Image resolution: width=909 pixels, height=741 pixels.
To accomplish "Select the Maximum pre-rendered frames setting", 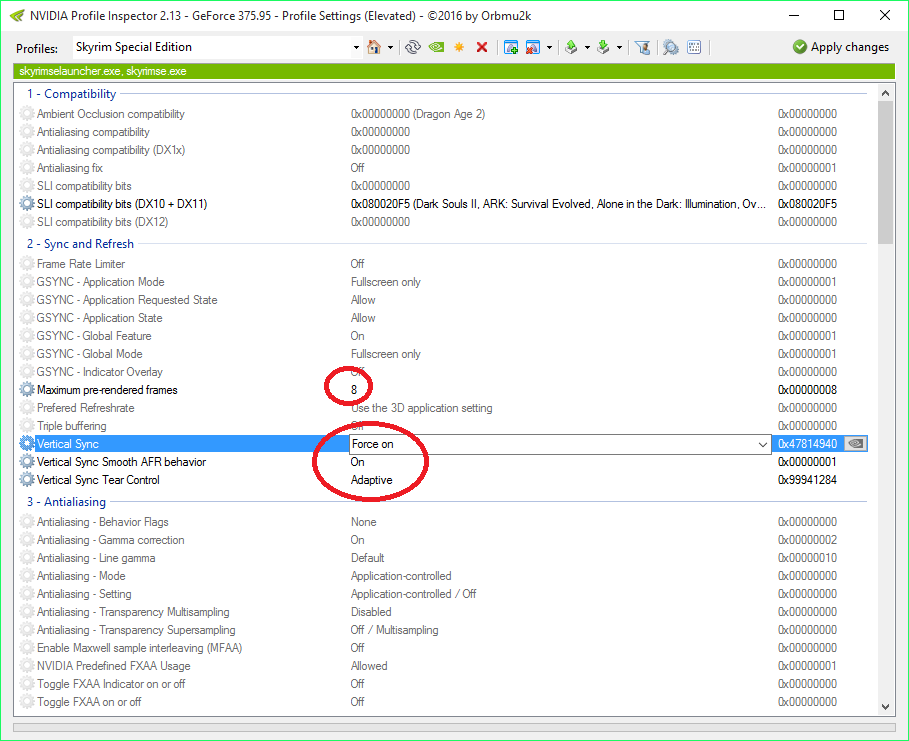I will (107, 390).
